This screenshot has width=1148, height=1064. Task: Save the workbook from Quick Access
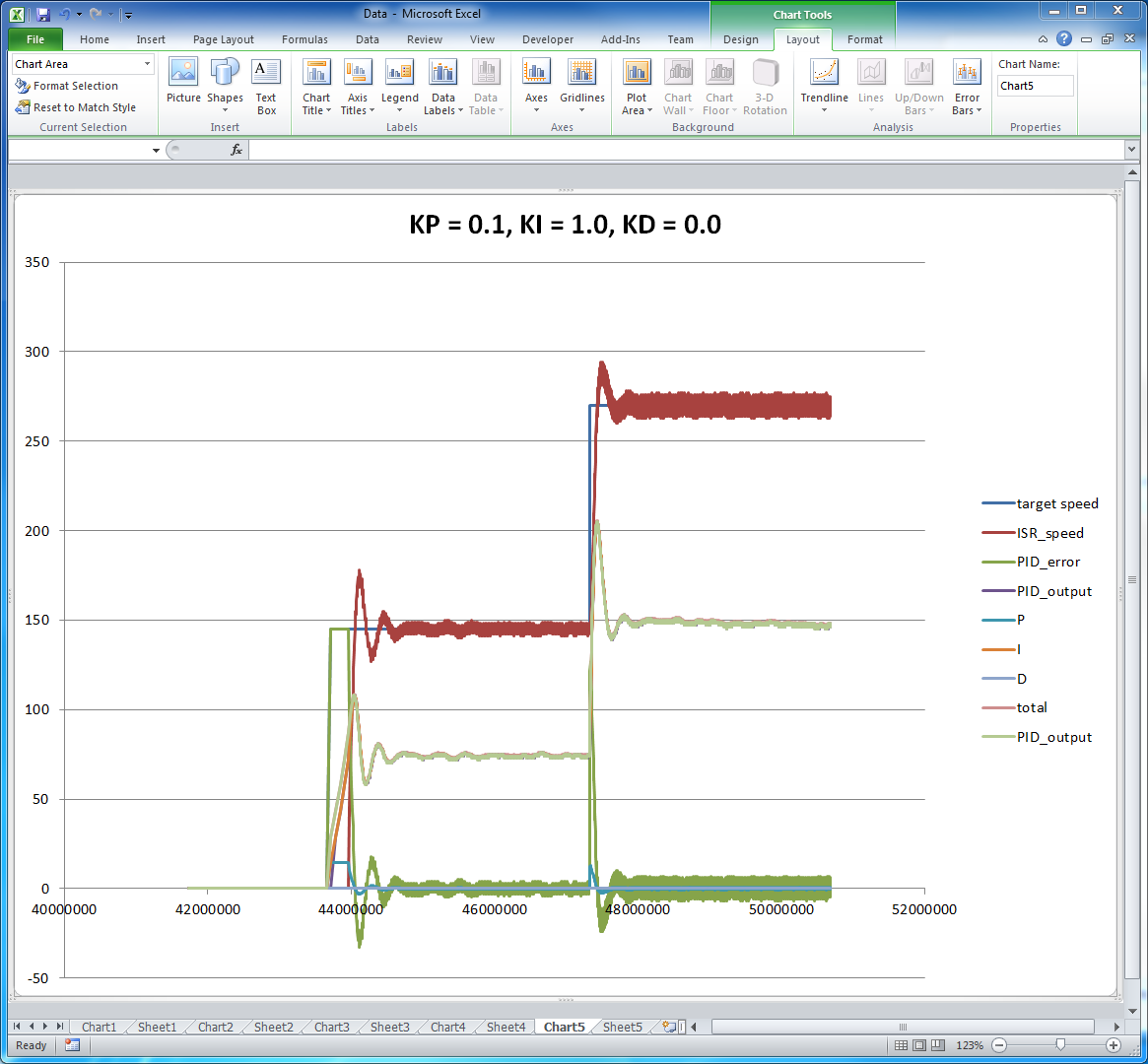(x=42, y=14)
